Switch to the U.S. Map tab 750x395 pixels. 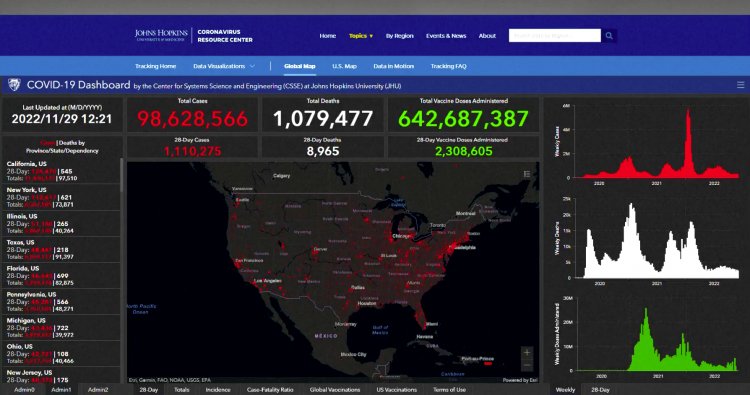[344, 66]
